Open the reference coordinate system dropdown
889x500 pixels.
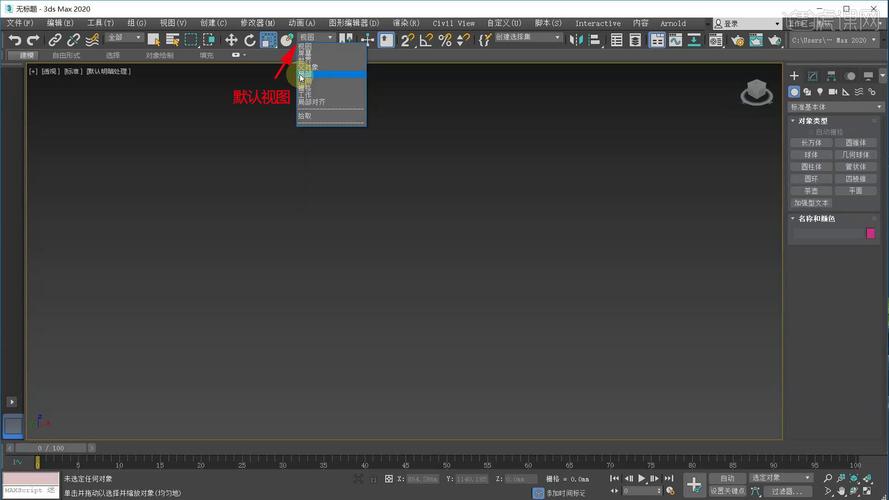point(316,37)
